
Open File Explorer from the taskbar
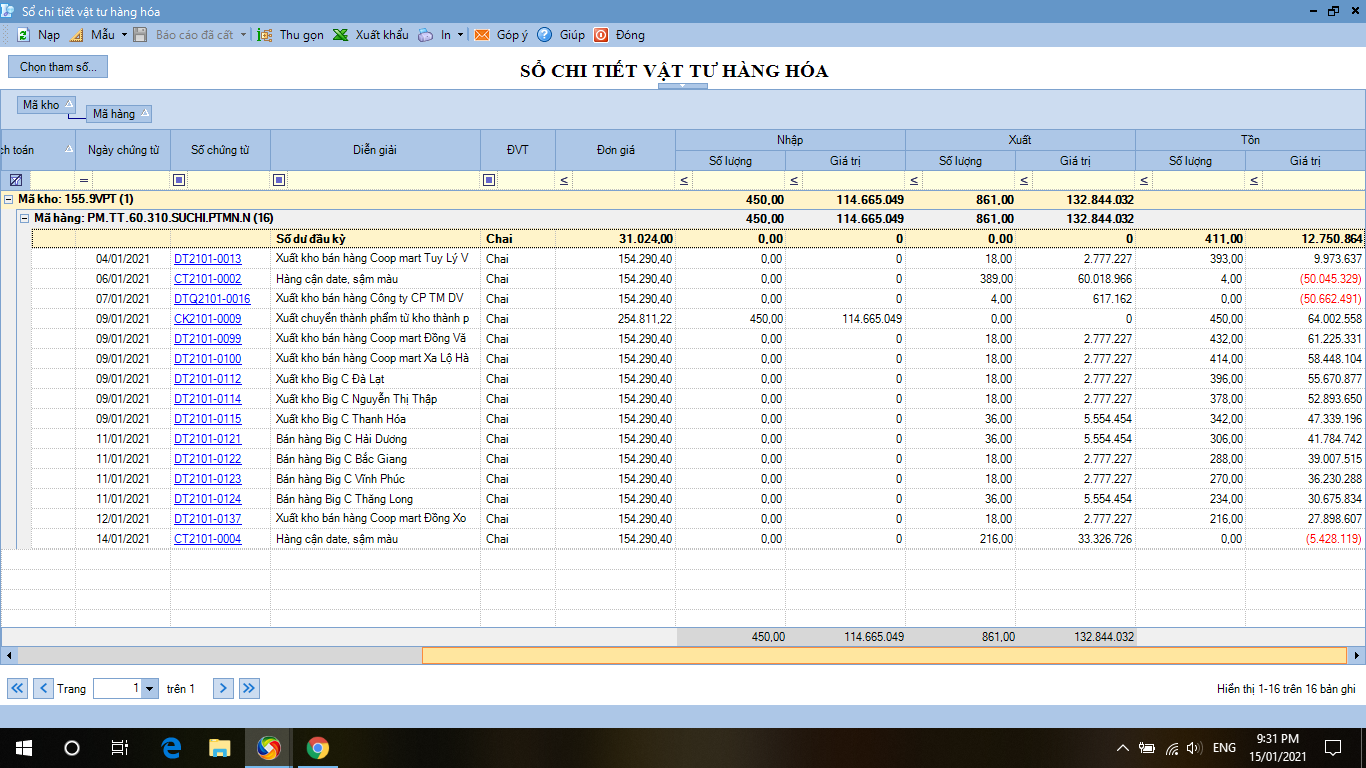[220, 748]
